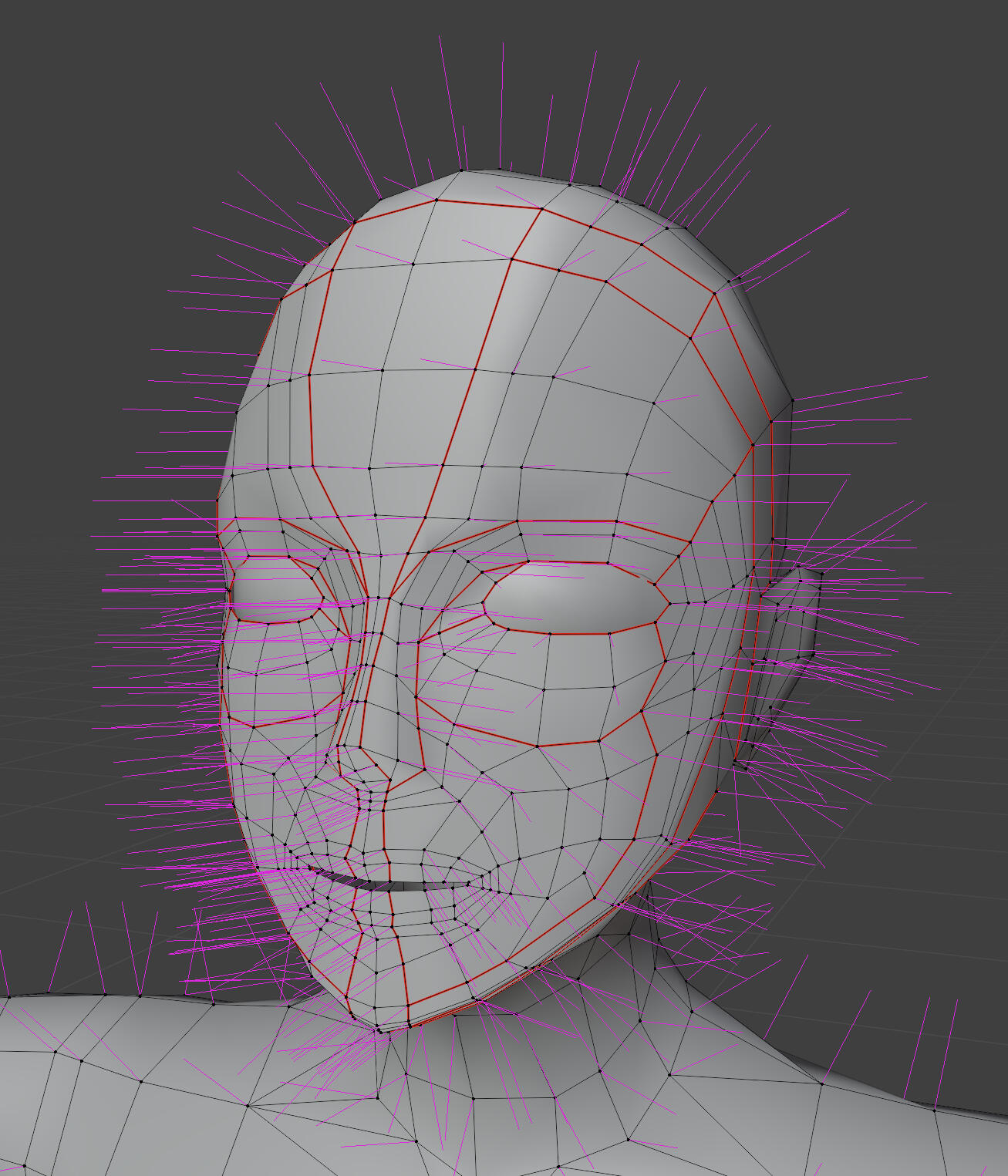This screenshot has width=1008, height=1176.
Task: Click inside the smaller, narrower eye opening
Action: coord(278,590)
